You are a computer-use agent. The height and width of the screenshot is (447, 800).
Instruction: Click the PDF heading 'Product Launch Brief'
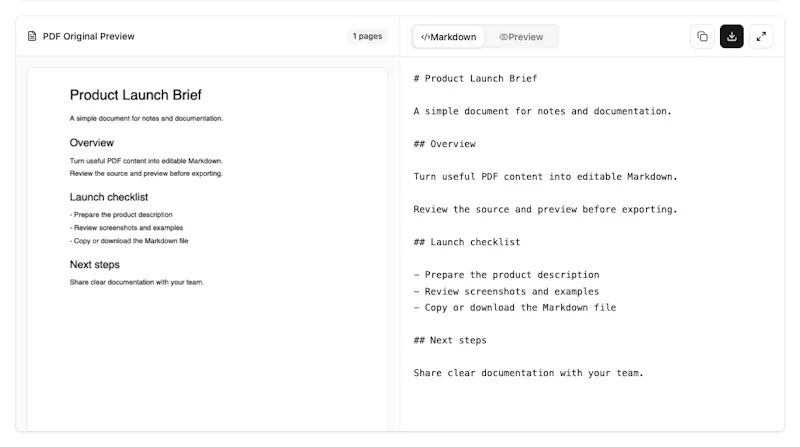coord(136,95)
